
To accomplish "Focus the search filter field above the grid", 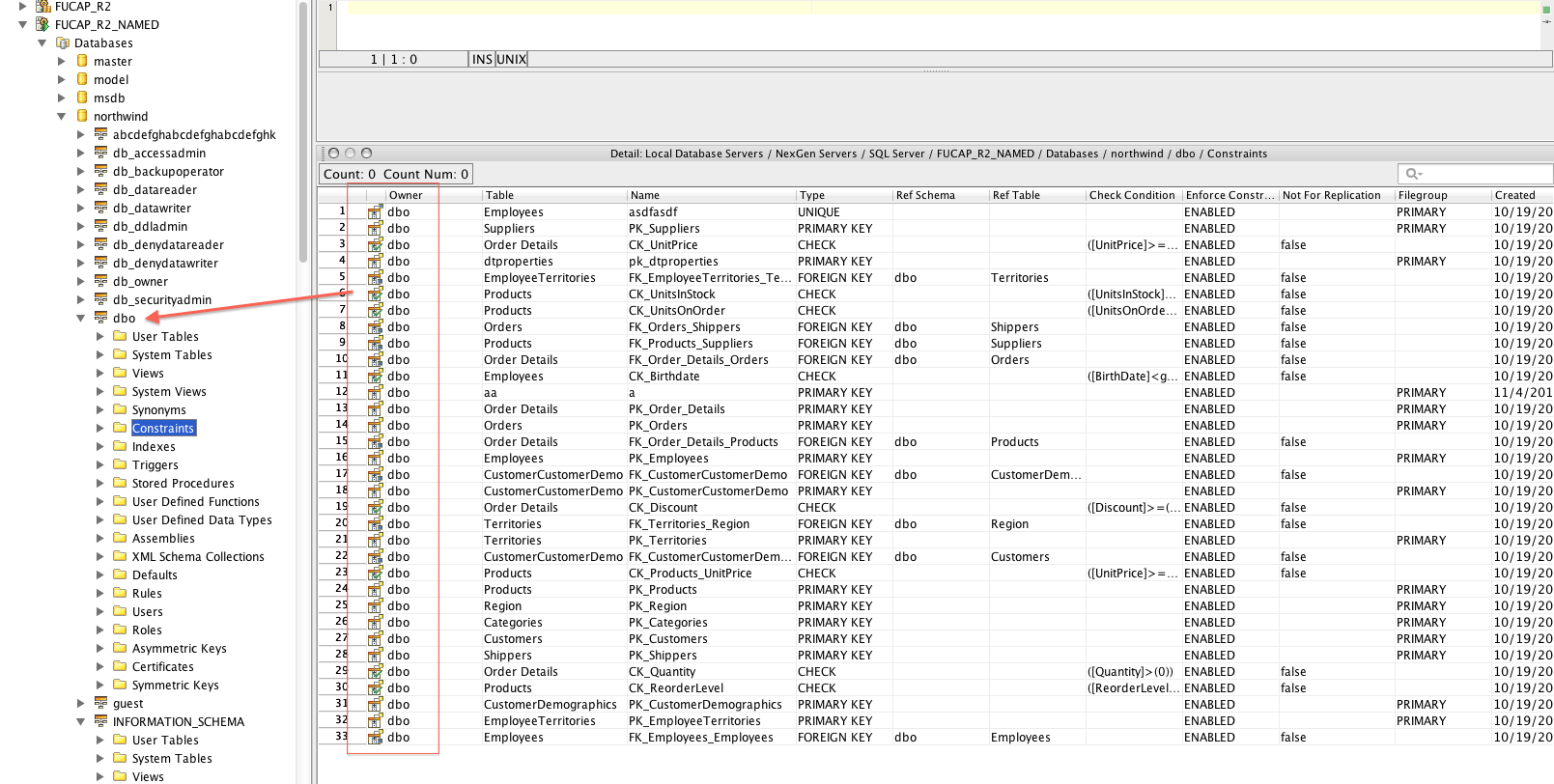I will [1475, 174].
